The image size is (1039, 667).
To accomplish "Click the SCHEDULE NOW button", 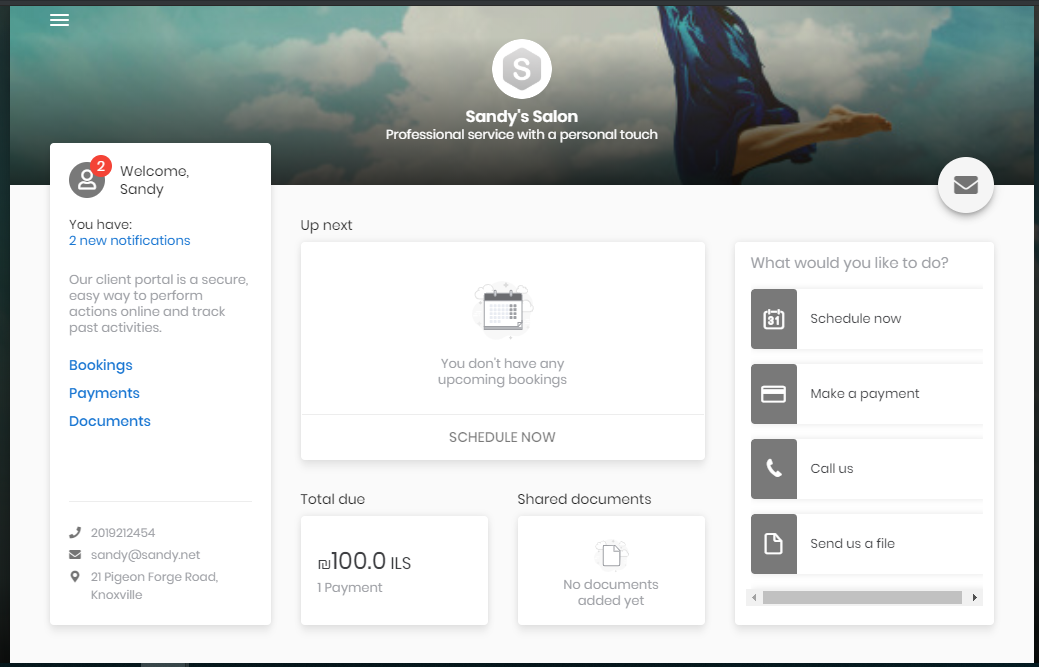I will point(502,437).
